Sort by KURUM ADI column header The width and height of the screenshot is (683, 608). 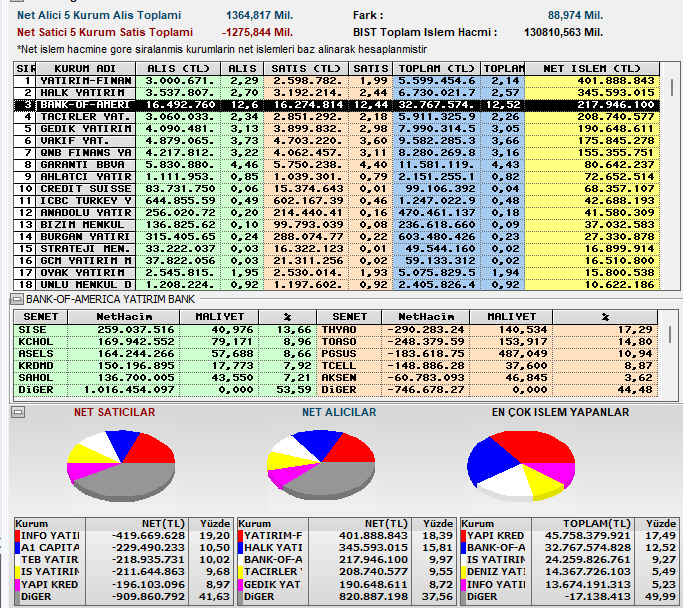[x=85, y=69]
